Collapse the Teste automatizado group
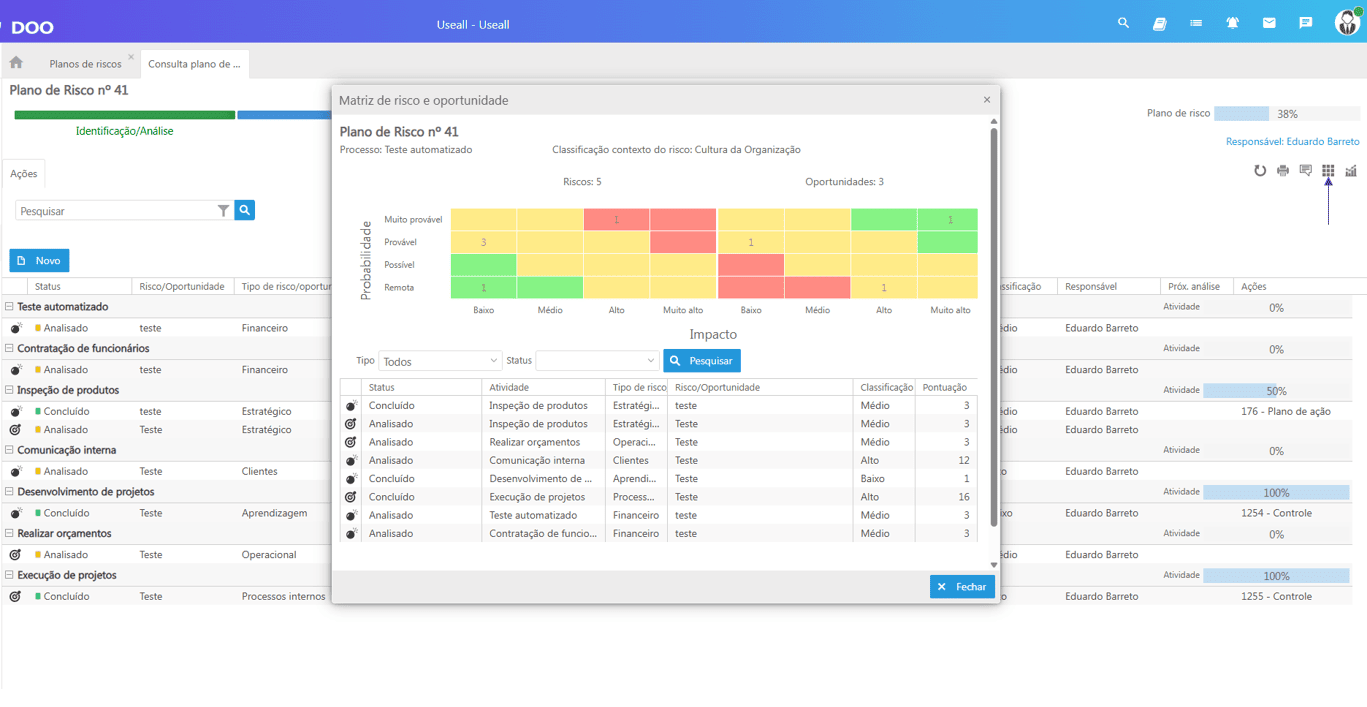Screen dimensions: 1367x707 click(9, 307)
